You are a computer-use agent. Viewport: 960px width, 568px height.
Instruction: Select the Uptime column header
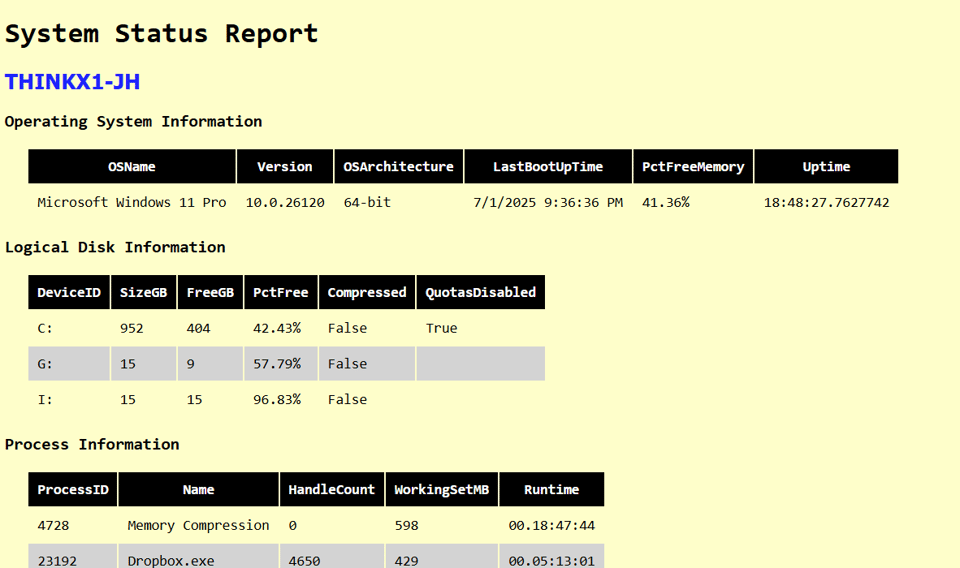tap(826, 167)
